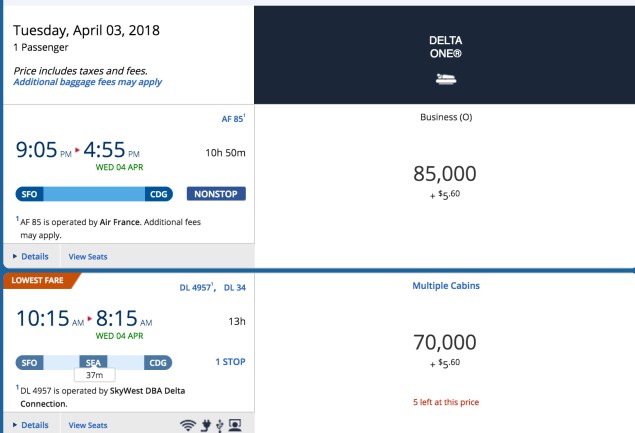Click the Multiple Cabins label

(444, 286)
